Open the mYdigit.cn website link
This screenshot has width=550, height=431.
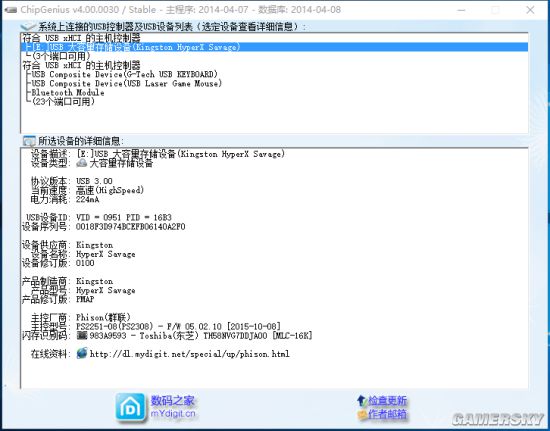[173, 414]
